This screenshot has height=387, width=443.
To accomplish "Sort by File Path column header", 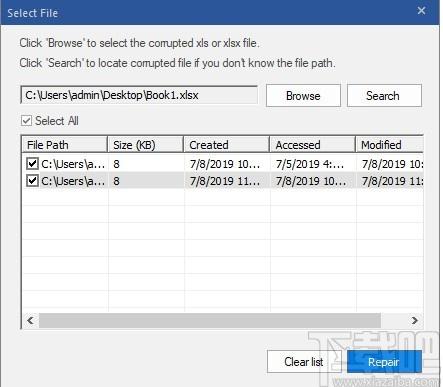I will pyautogui.click(x=65, y=145).
